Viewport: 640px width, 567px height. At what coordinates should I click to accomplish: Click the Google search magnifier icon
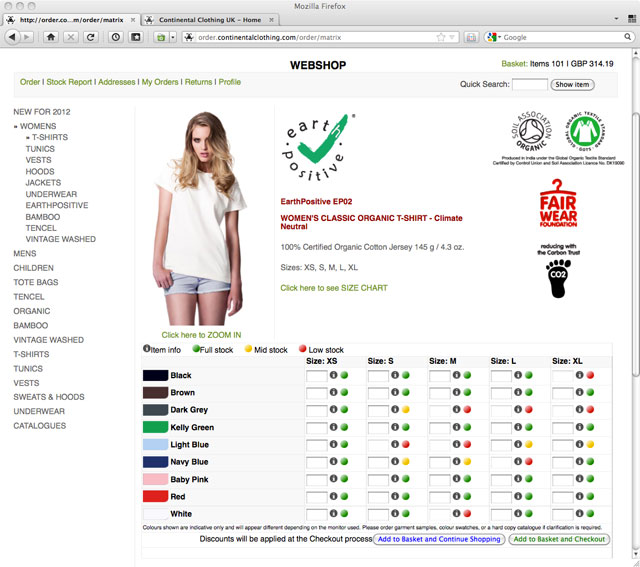(627, 37)
